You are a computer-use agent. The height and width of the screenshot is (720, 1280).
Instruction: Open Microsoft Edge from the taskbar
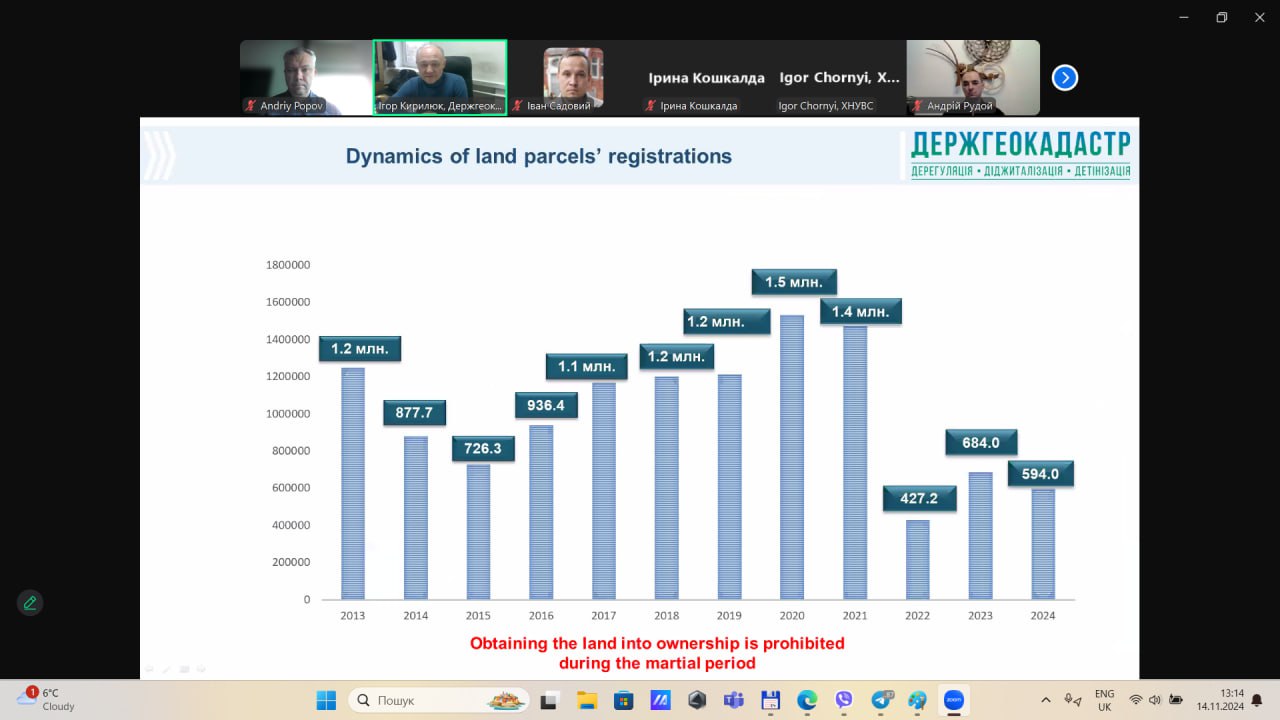click(807, 700)
